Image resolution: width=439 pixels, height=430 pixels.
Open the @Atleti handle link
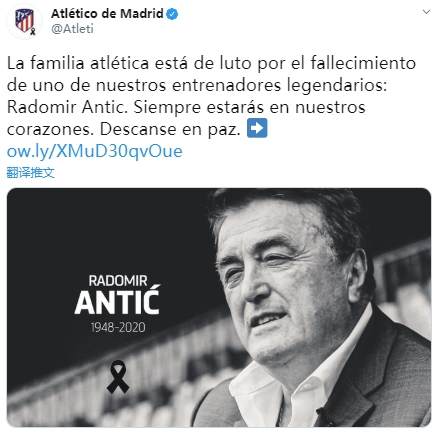(72, 29)
